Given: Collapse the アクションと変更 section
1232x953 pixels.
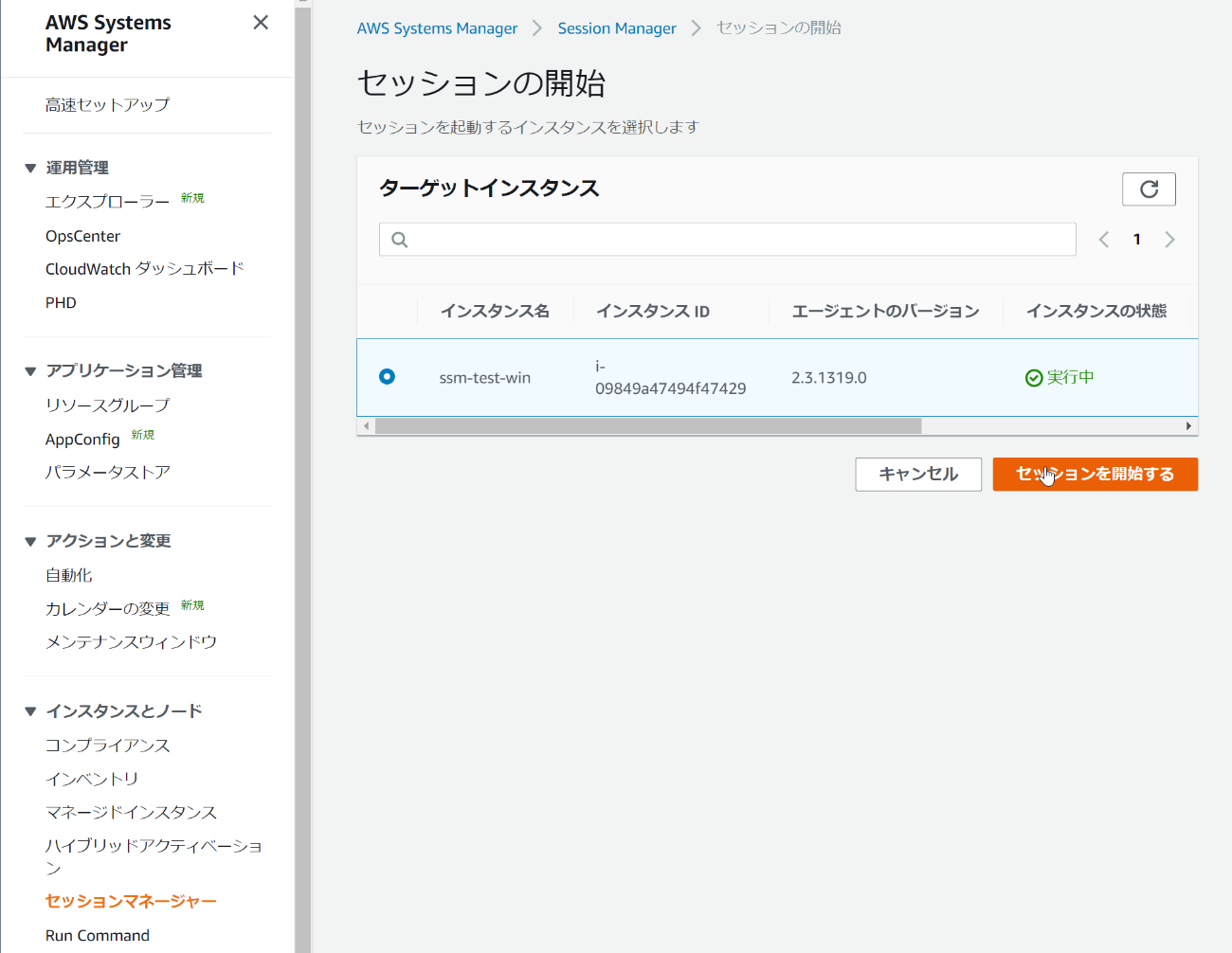Looking at the screenshot, I should pyautogui.click(x=30, y=542).
